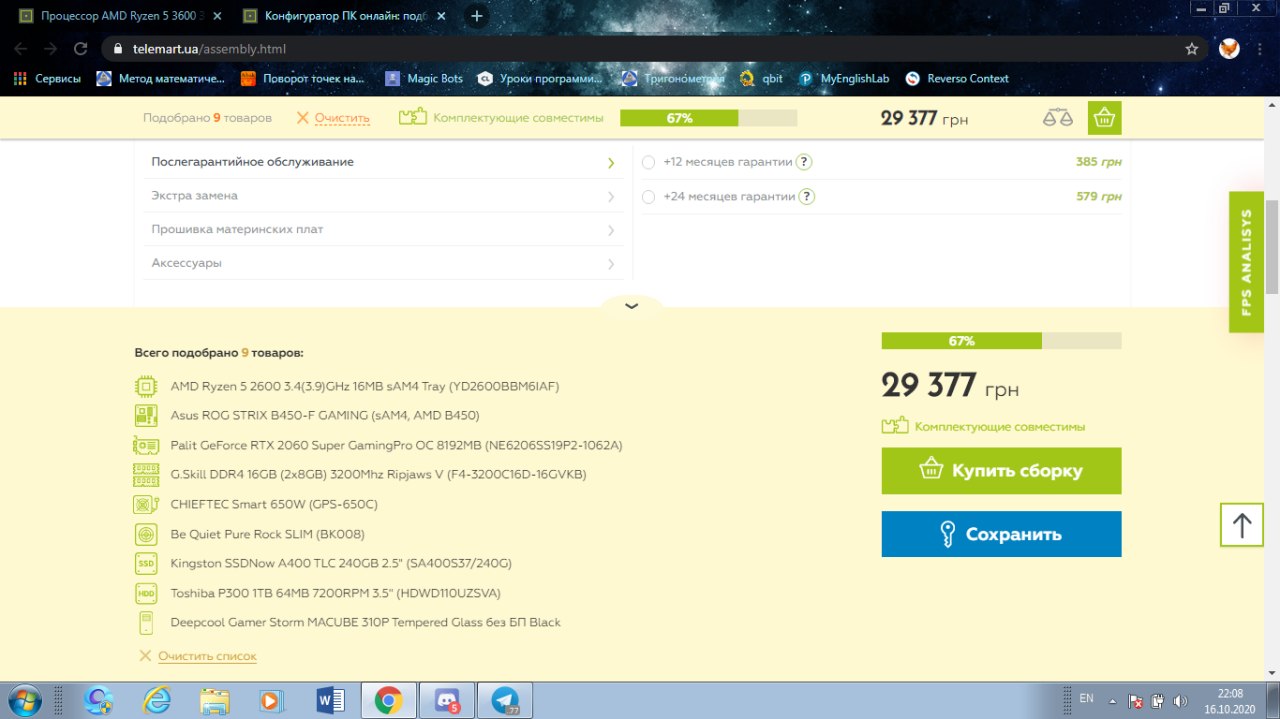Click the help icon next to +12 месяцев гарантии
Screen dimensions: 1280x719
pos(804,162)
